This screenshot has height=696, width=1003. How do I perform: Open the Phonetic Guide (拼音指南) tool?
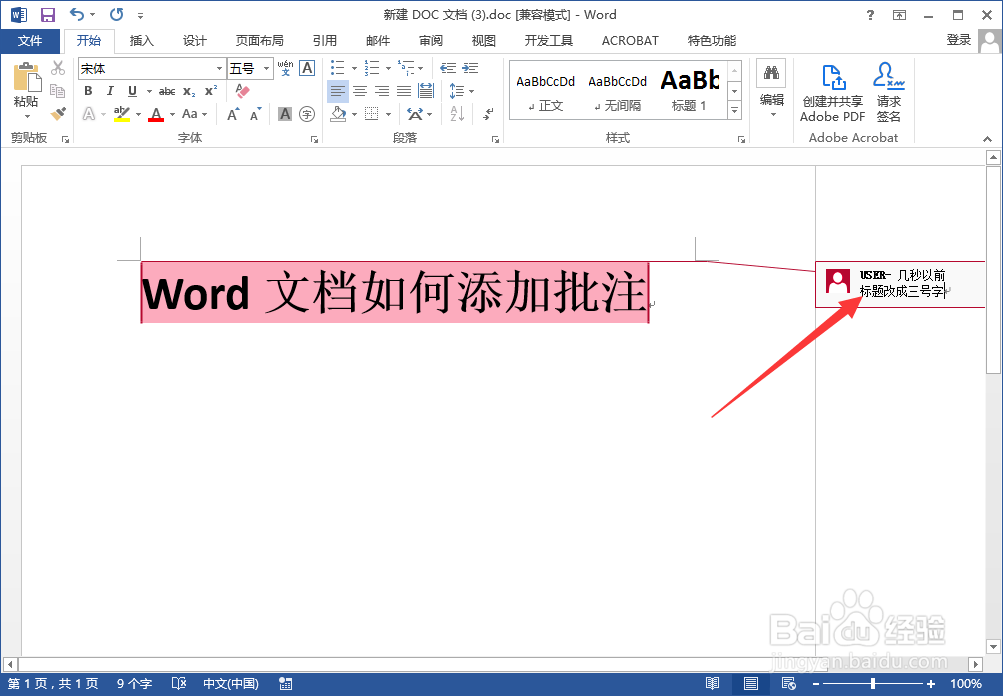284,68
